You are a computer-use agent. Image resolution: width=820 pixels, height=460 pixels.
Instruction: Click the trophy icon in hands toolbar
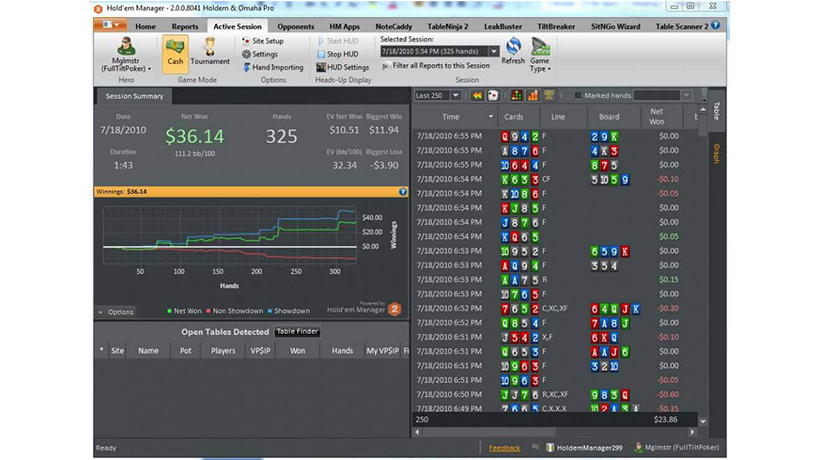pyautogui.click(x=549, y=95)
